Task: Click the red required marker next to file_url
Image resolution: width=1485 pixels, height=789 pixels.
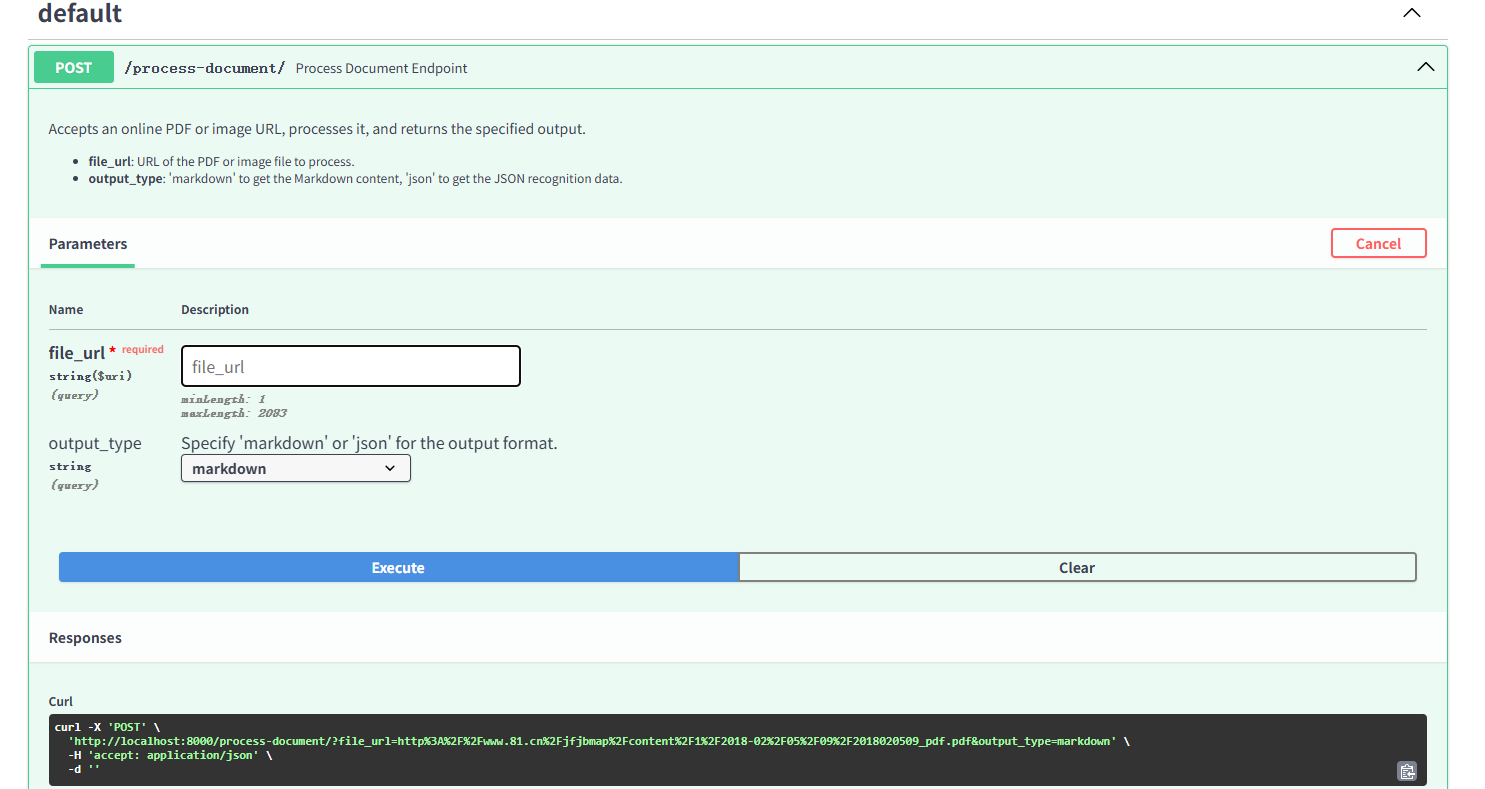Action: click(x=138, y=350)
